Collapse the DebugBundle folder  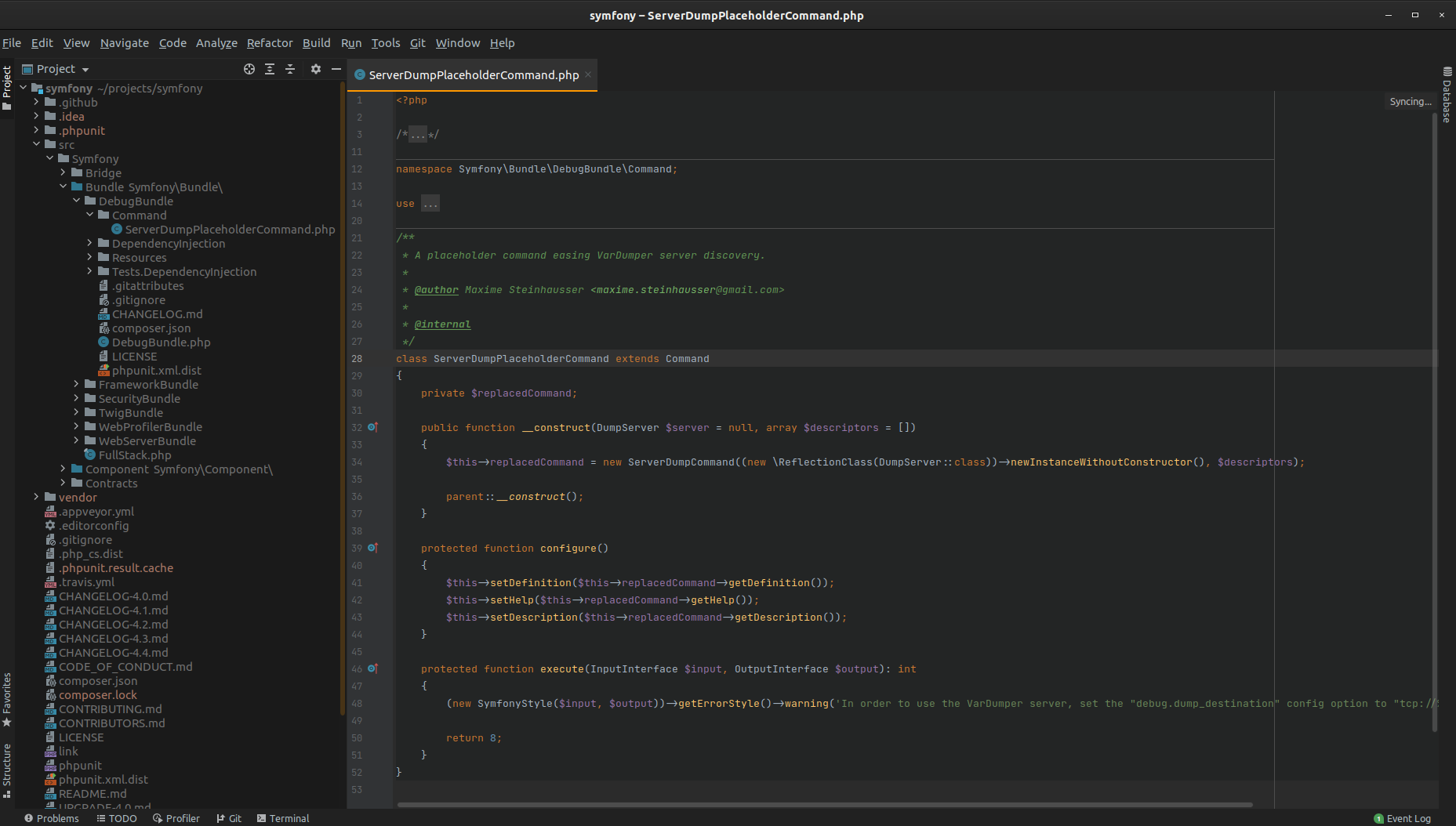pyautogui.click(x=76, y=201)
